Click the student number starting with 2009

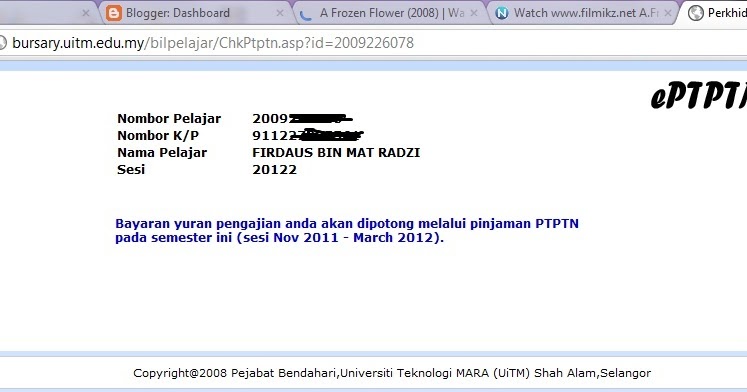pyautogui.click(x=303, y=119)
